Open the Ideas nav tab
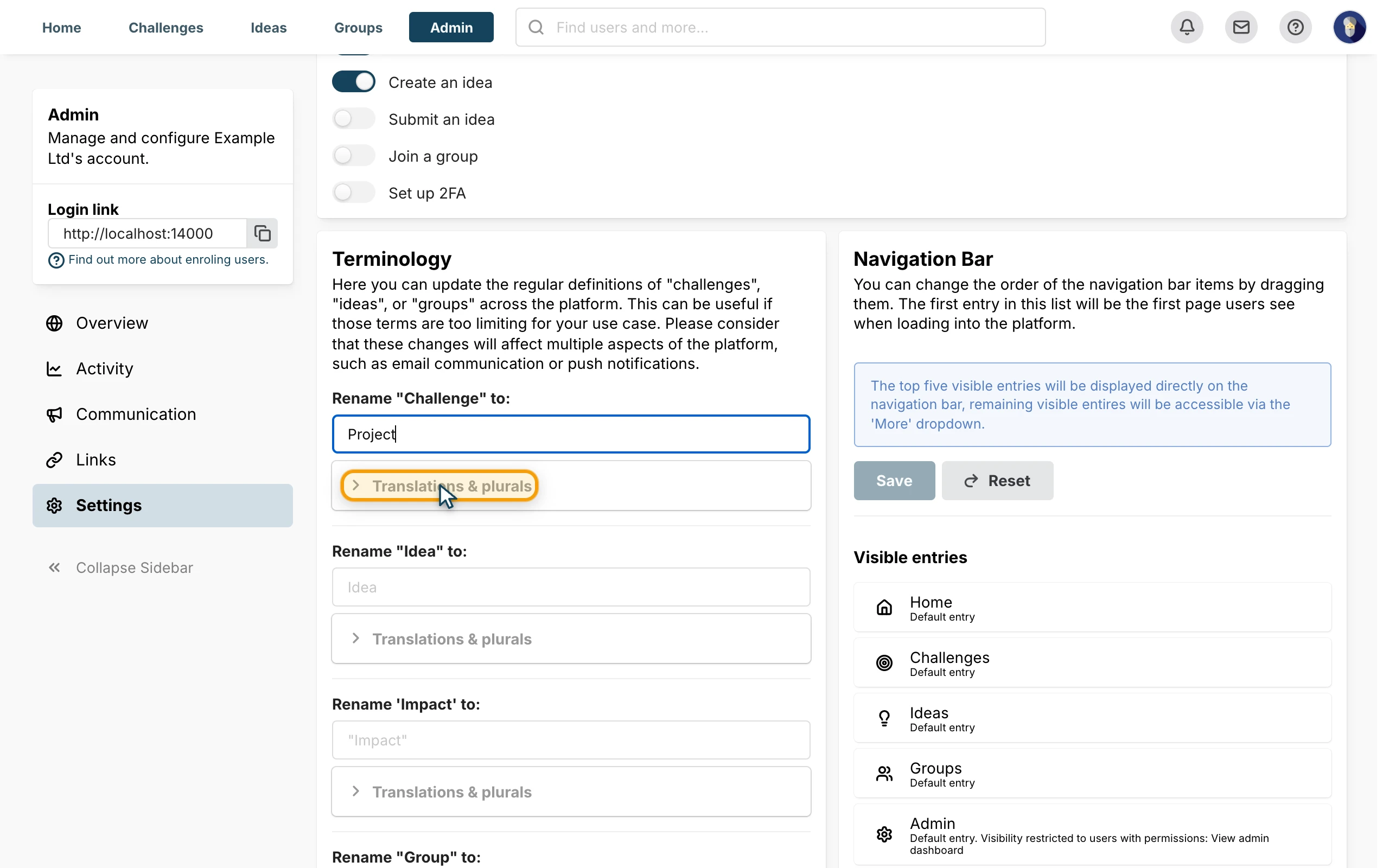The image size is (1389, 868). coord(269,27)
